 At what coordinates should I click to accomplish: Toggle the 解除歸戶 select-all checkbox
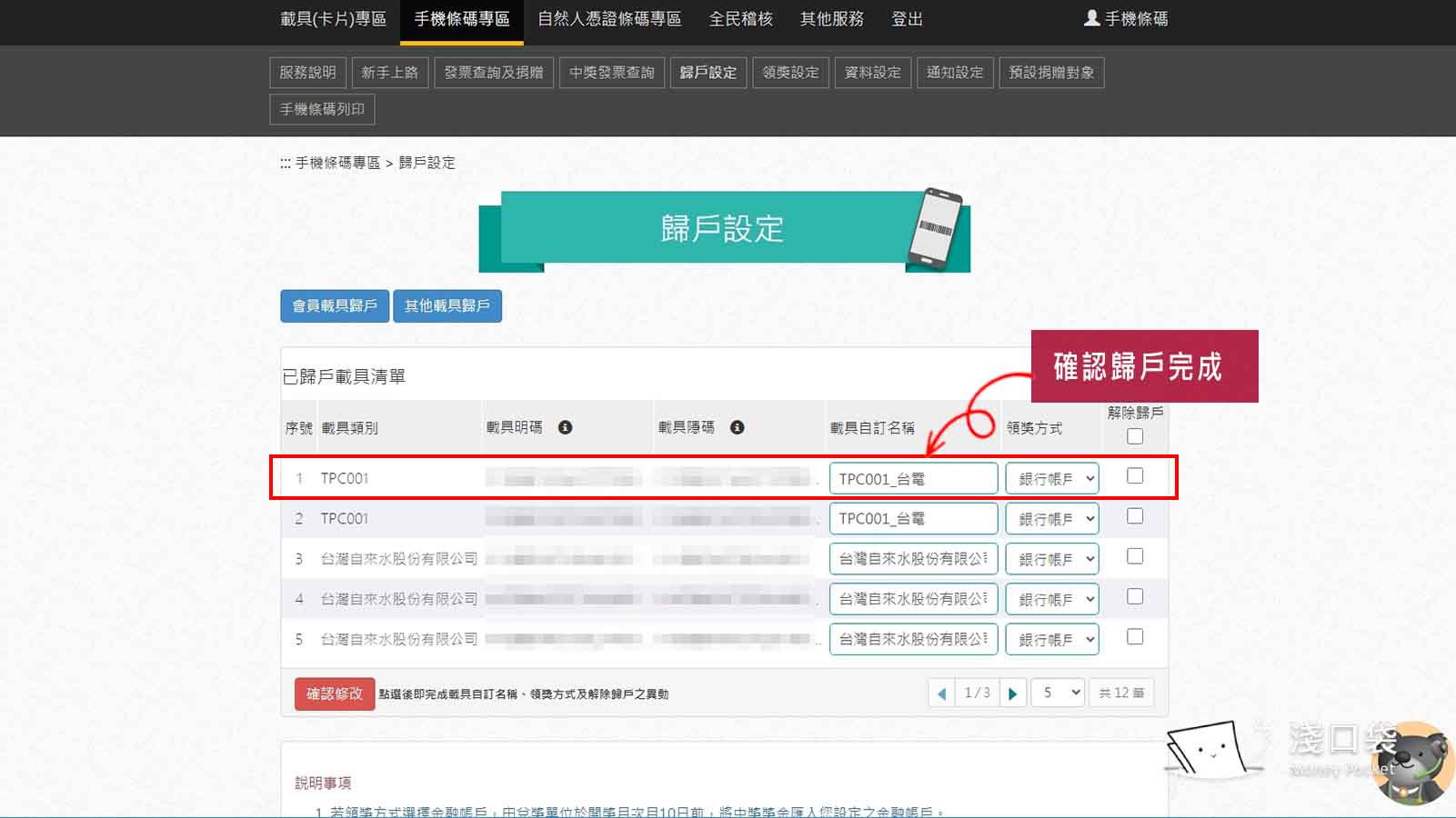(x=1134, y=436)
